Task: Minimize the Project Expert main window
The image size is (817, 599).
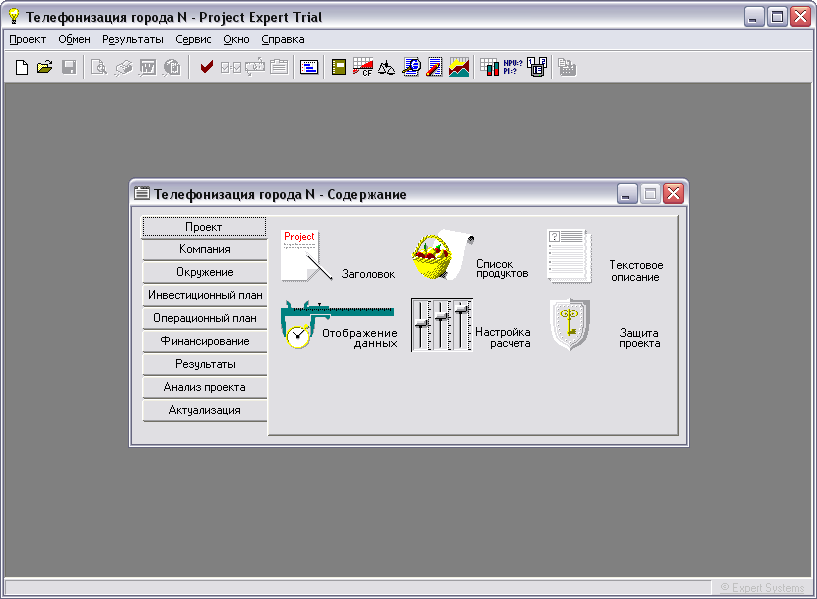Action: (x=753, y=17)
